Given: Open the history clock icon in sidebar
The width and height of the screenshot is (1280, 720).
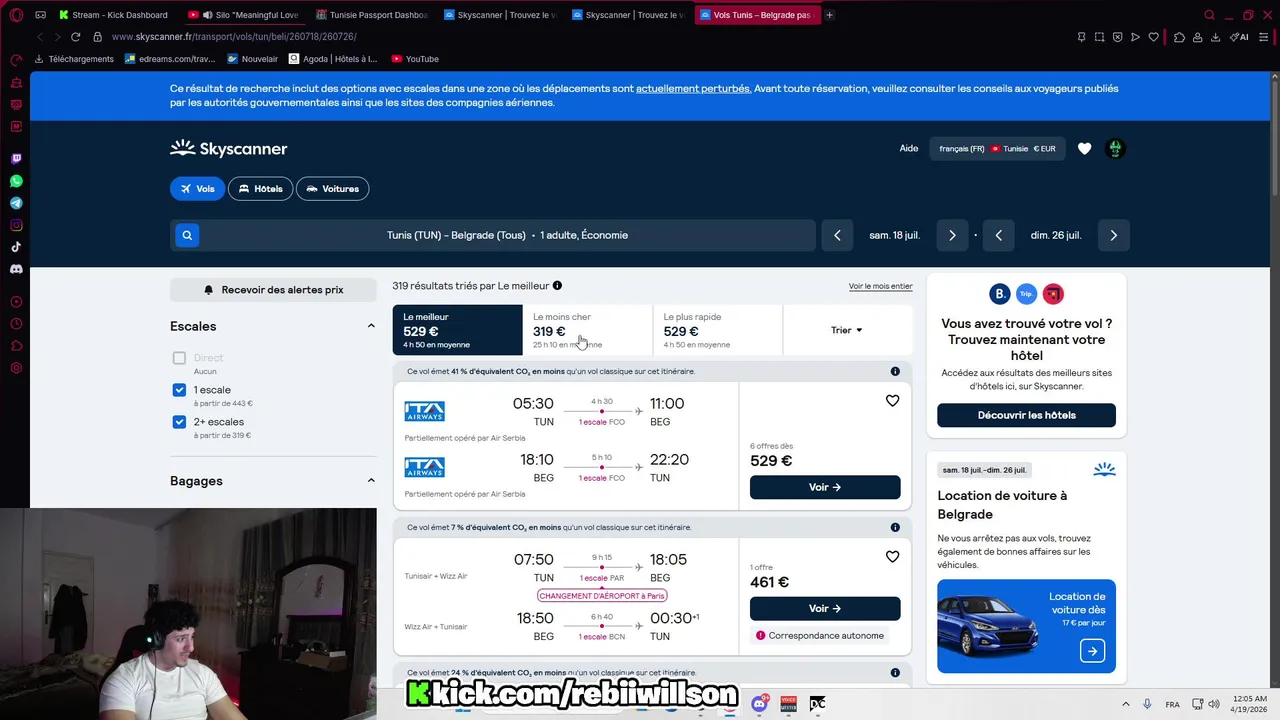Looking at the screenshot, I should (x=16, y=324).
